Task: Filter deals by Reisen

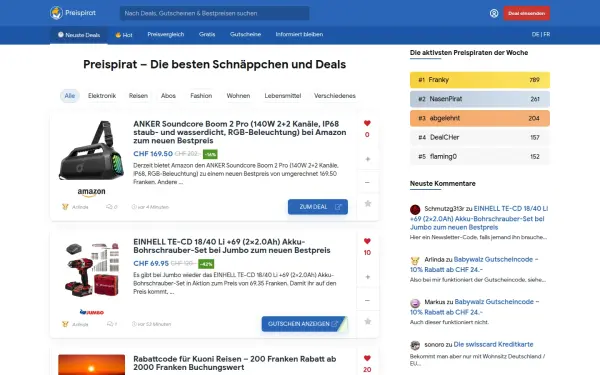Action: 138,96
